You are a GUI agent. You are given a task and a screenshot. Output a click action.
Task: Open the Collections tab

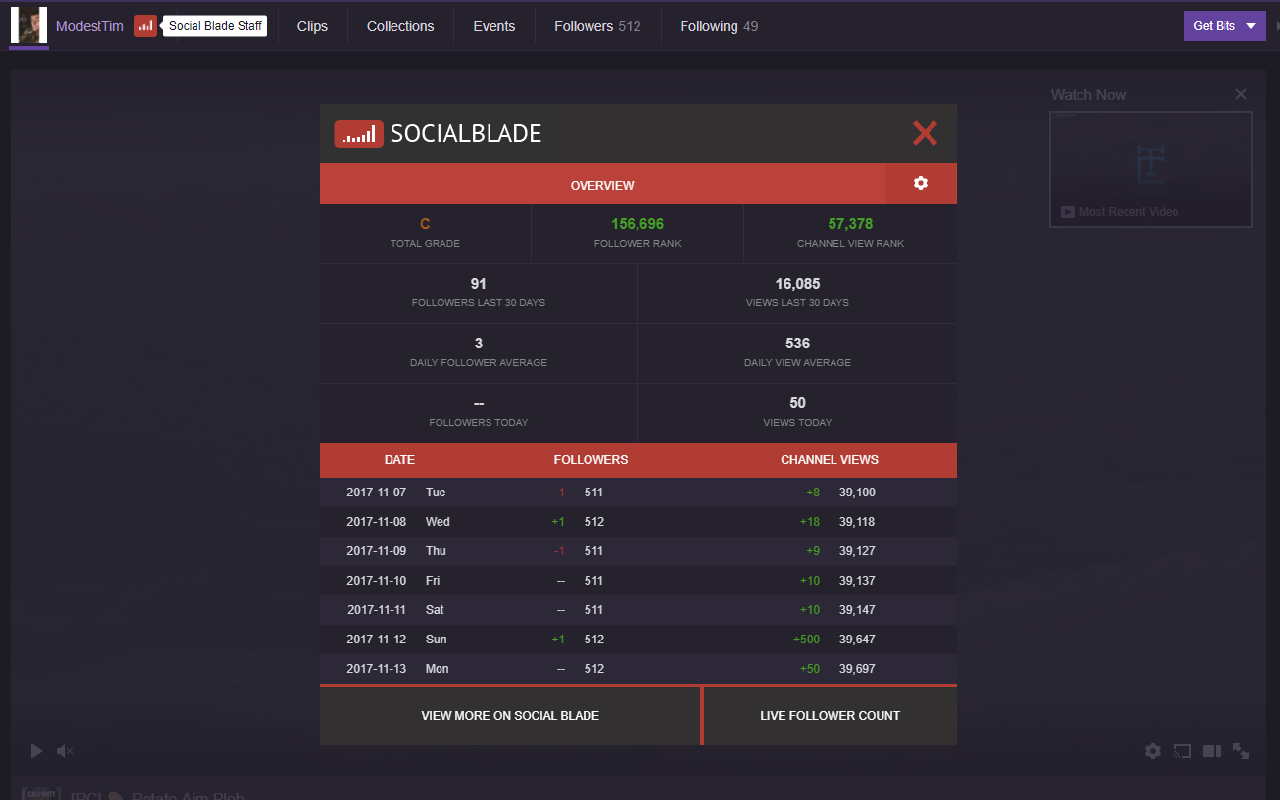click(401, 26)
